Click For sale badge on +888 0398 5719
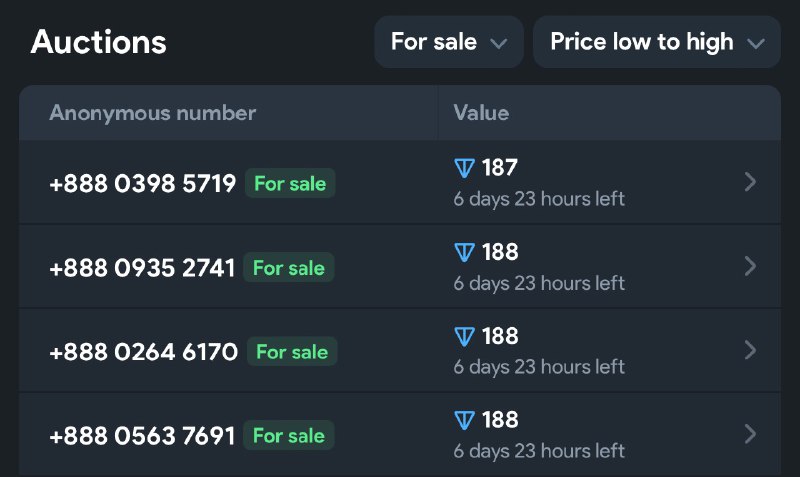Viewport: 800px width, 477px height. 290,183
